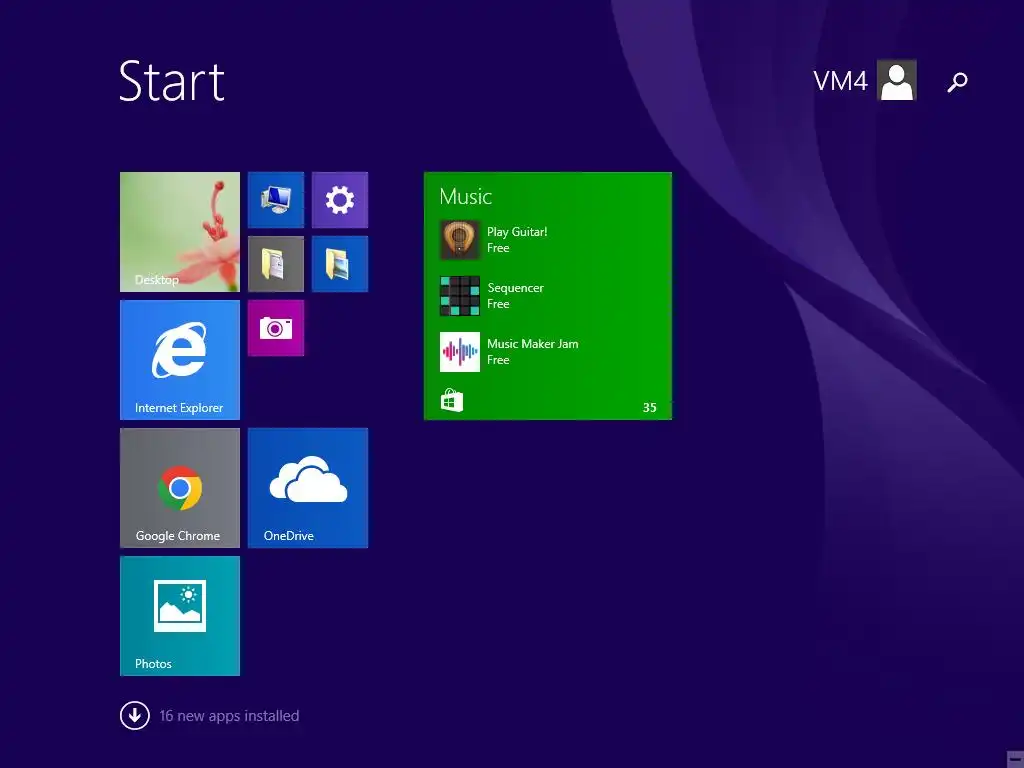Screen dimensions: 1024x768
Task: Click the Store bag icon in Music tile
Action: pos(451,400)
